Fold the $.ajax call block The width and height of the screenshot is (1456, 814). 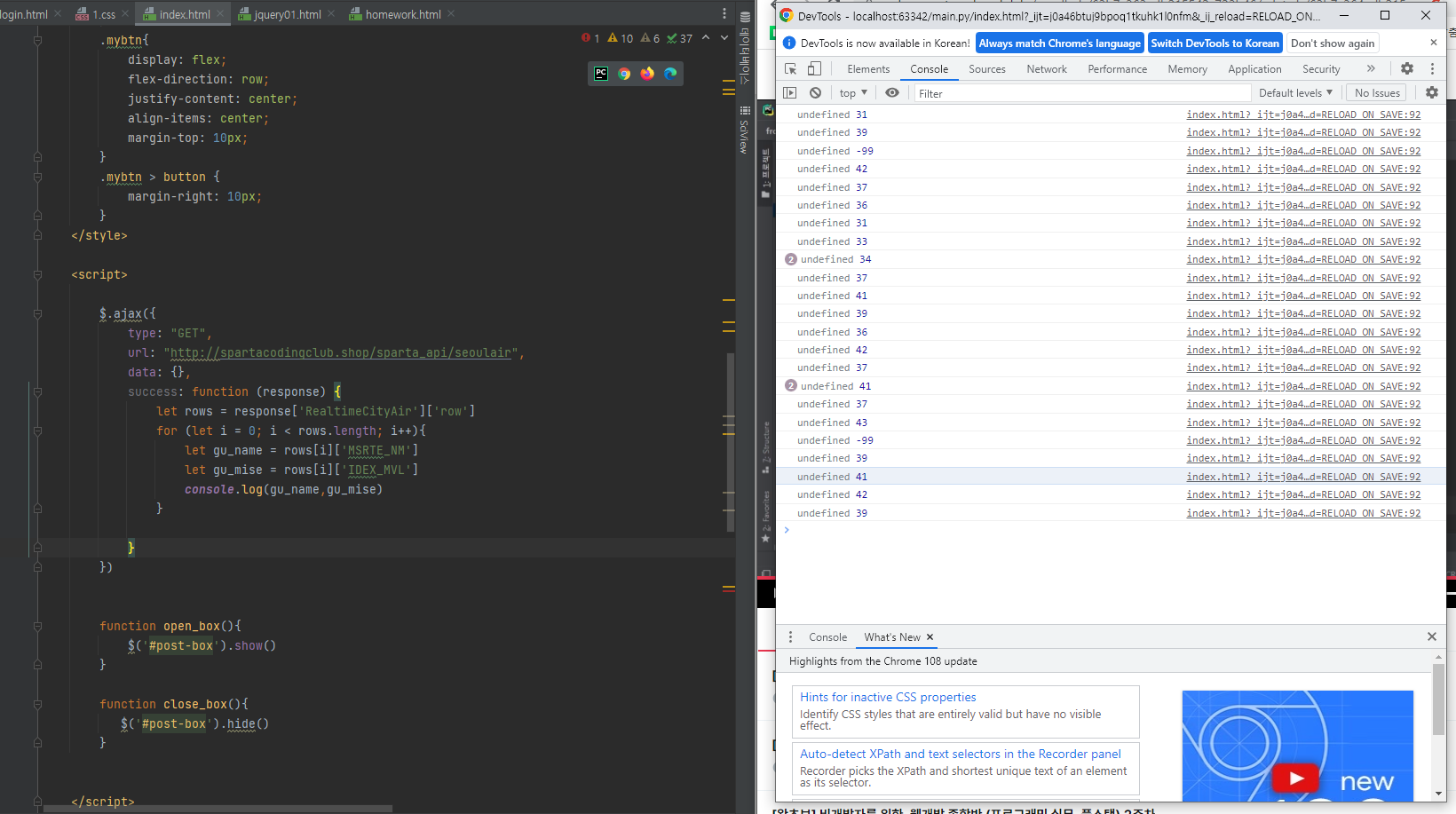coord(37,313)
